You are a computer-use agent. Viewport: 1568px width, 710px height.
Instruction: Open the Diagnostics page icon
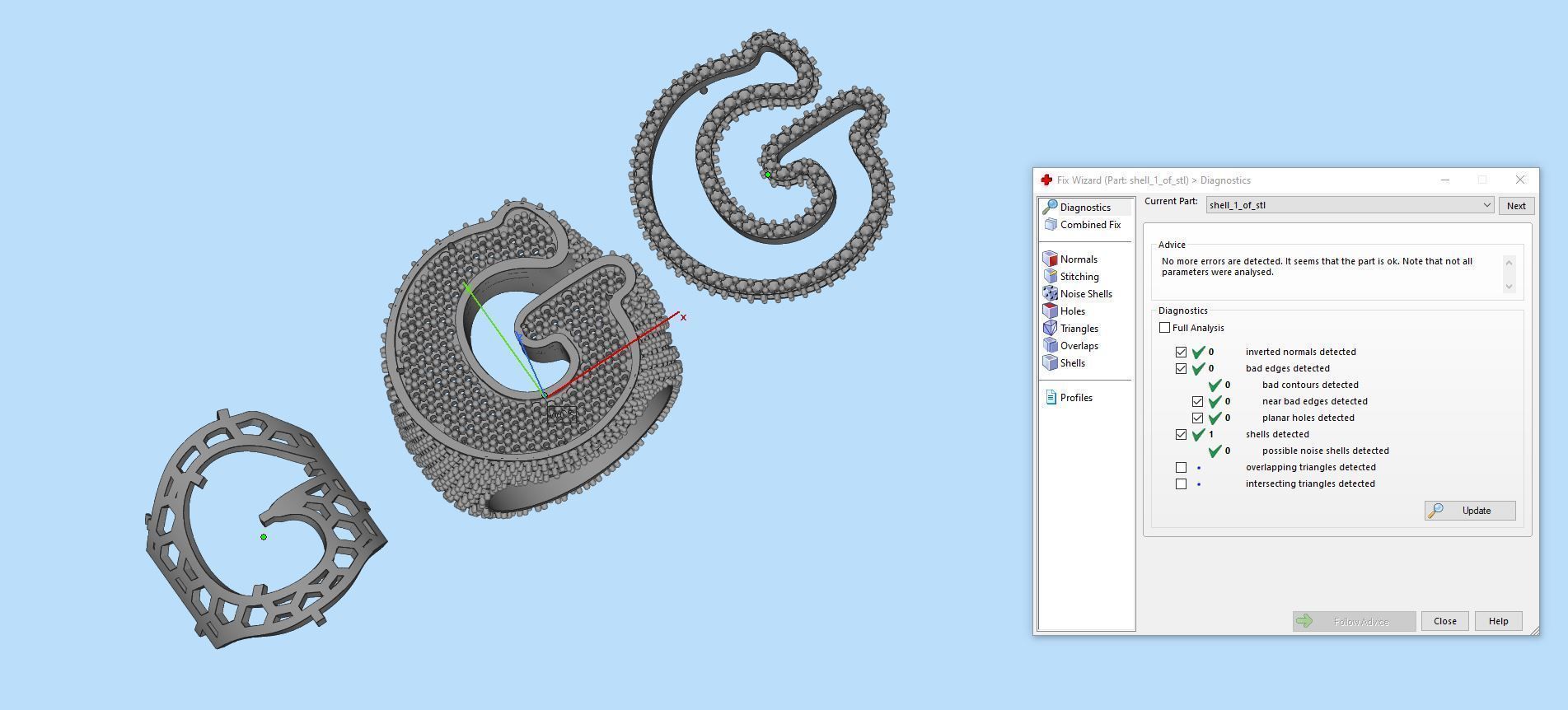tap(1050, 208)
